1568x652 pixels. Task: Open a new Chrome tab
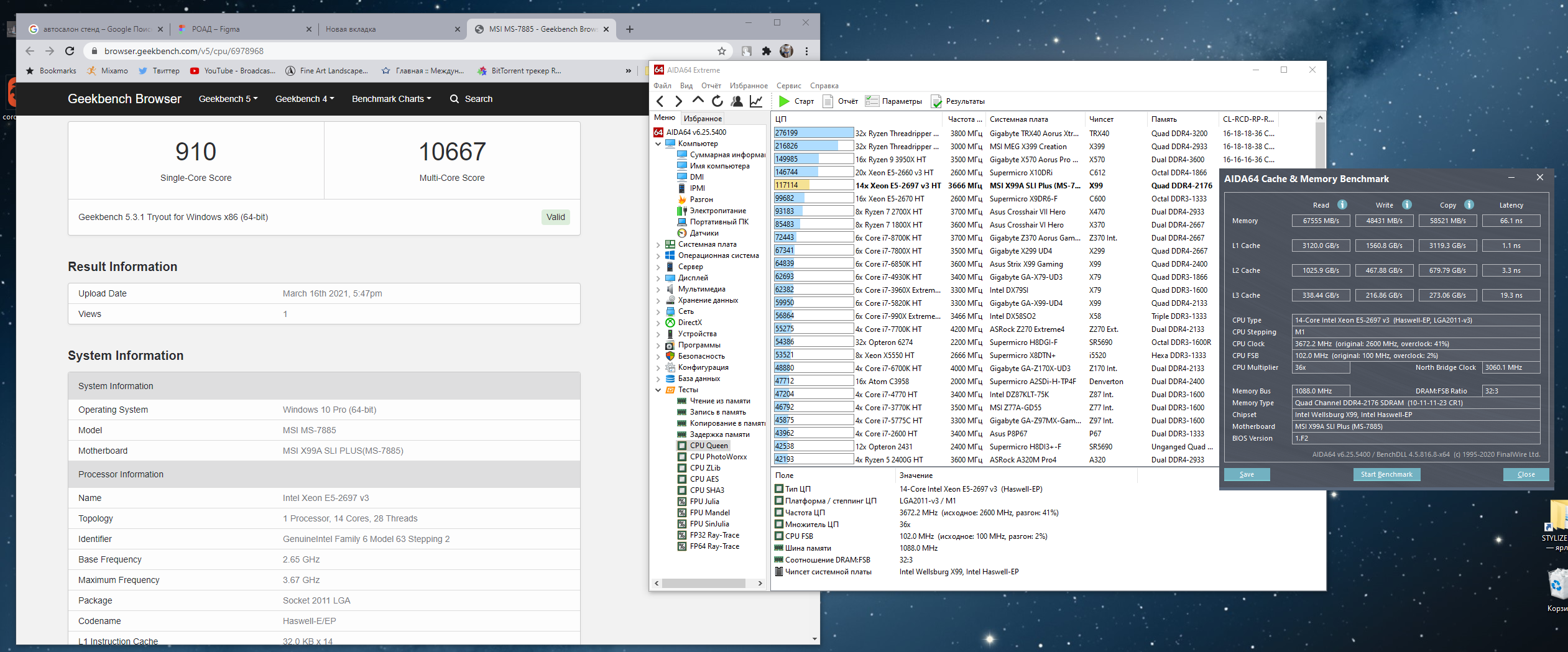[630, 29]
